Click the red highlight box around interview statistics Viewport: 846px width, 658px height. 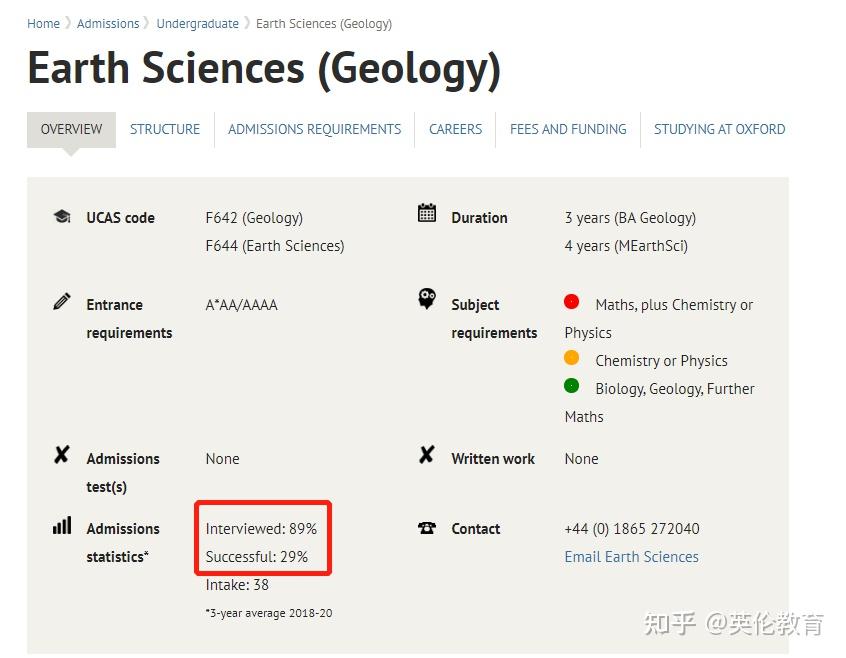coord(263,538)
